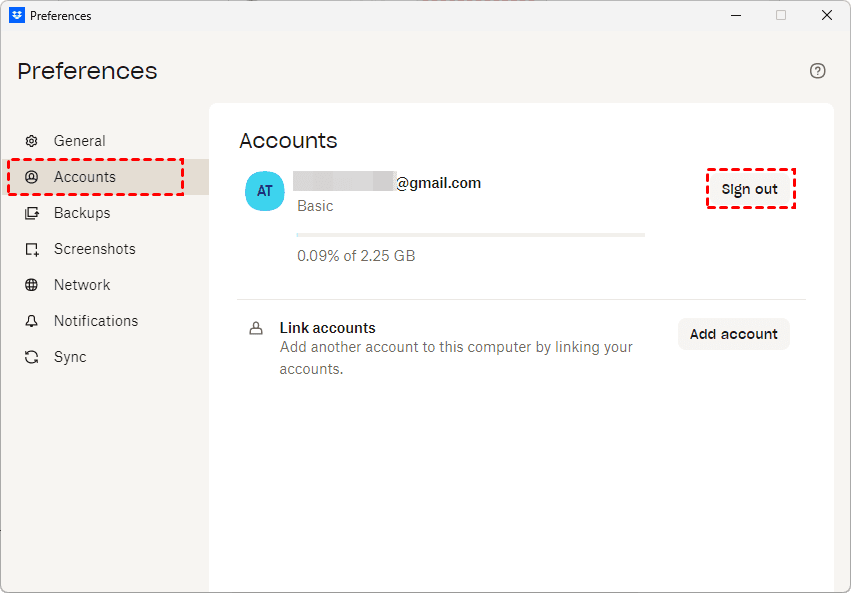Image resolution: width=851 pixels, height=593 pixels.
Task: Click the Add account button
Action: pyautogui.click(x=733, y=334)
